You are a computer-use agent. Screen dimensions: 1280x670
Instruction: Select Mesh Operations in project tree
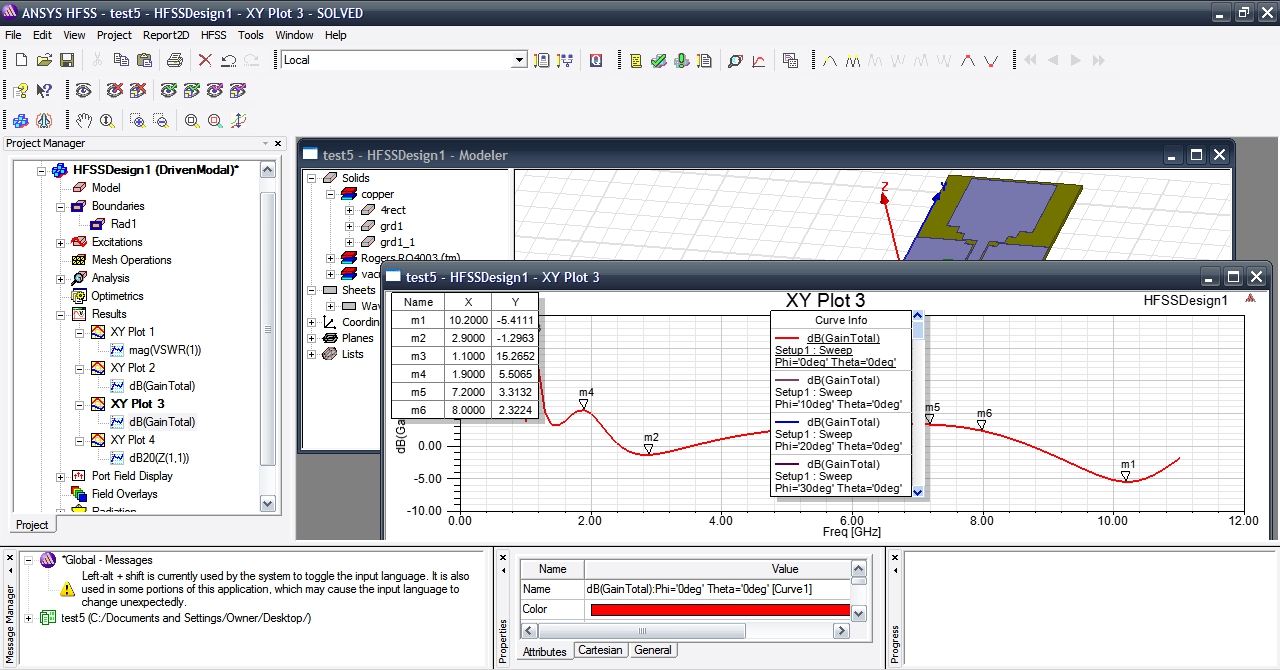(x=131, y=260)
